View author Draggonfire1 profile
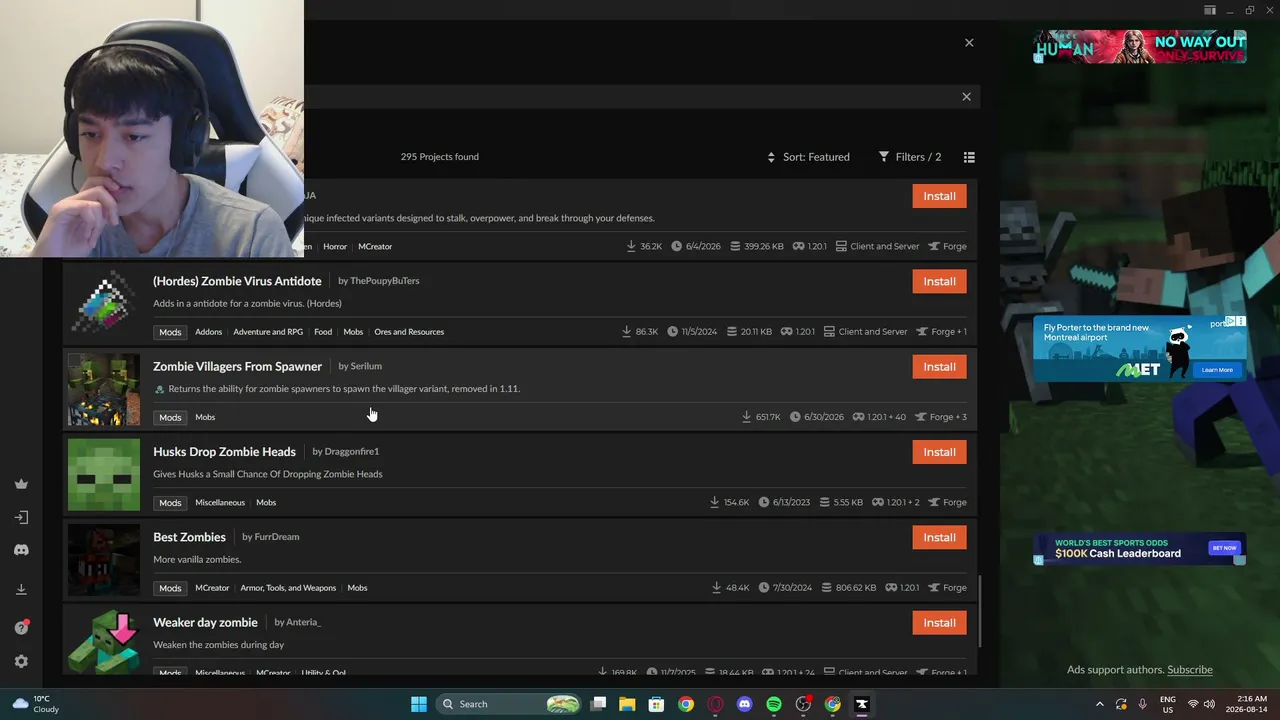 pos(351,452)
